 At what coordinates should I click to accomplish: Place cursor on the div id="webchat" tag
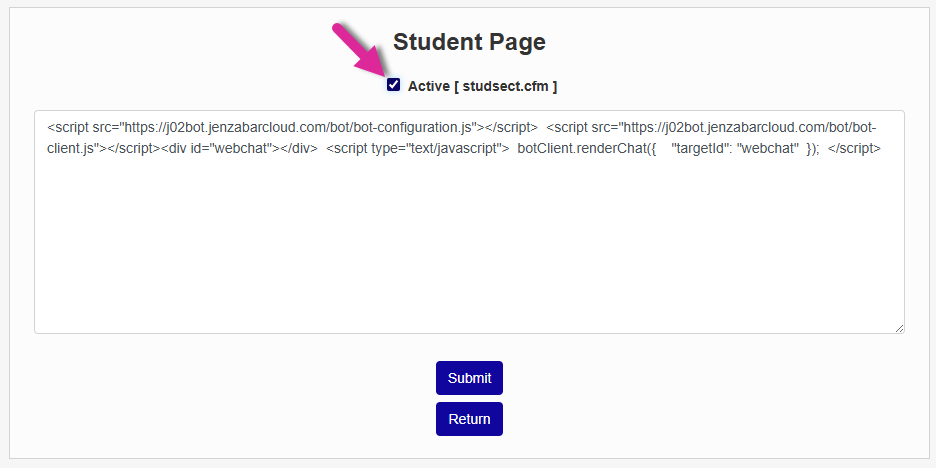tap(240, 148)
